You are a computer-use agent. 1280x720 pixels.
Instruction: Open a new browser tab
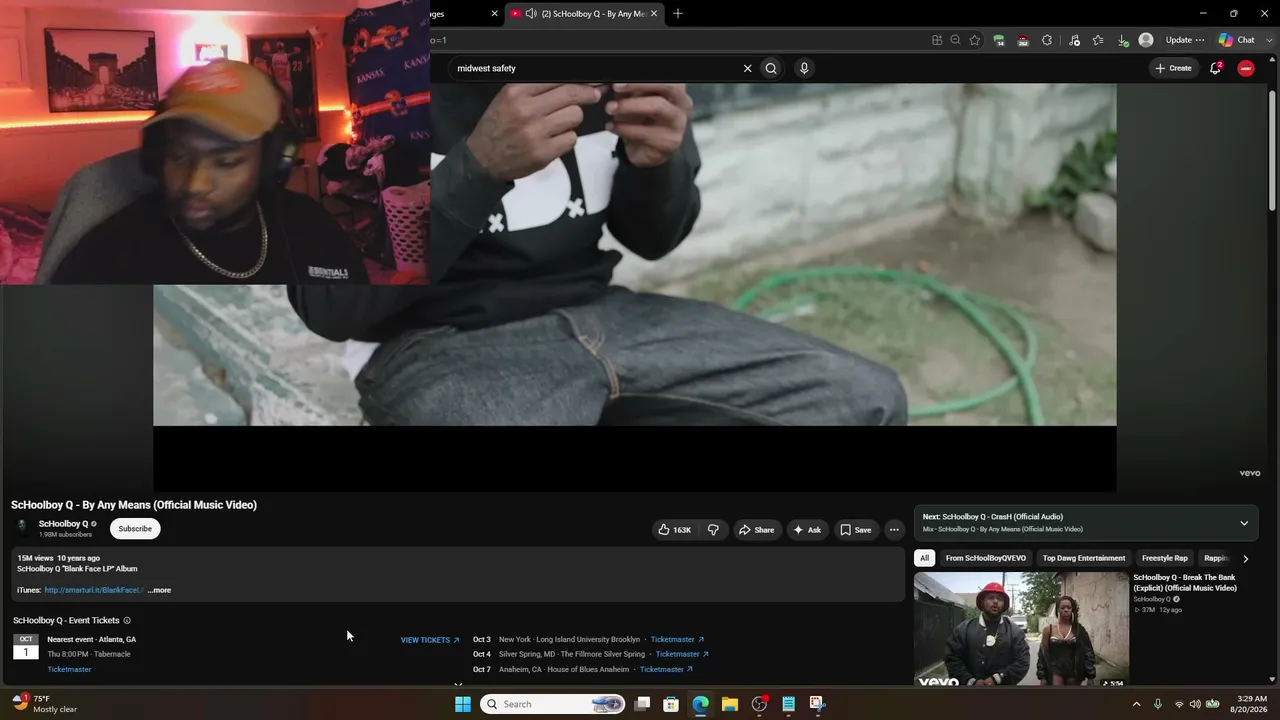click(x=678, y=13)
